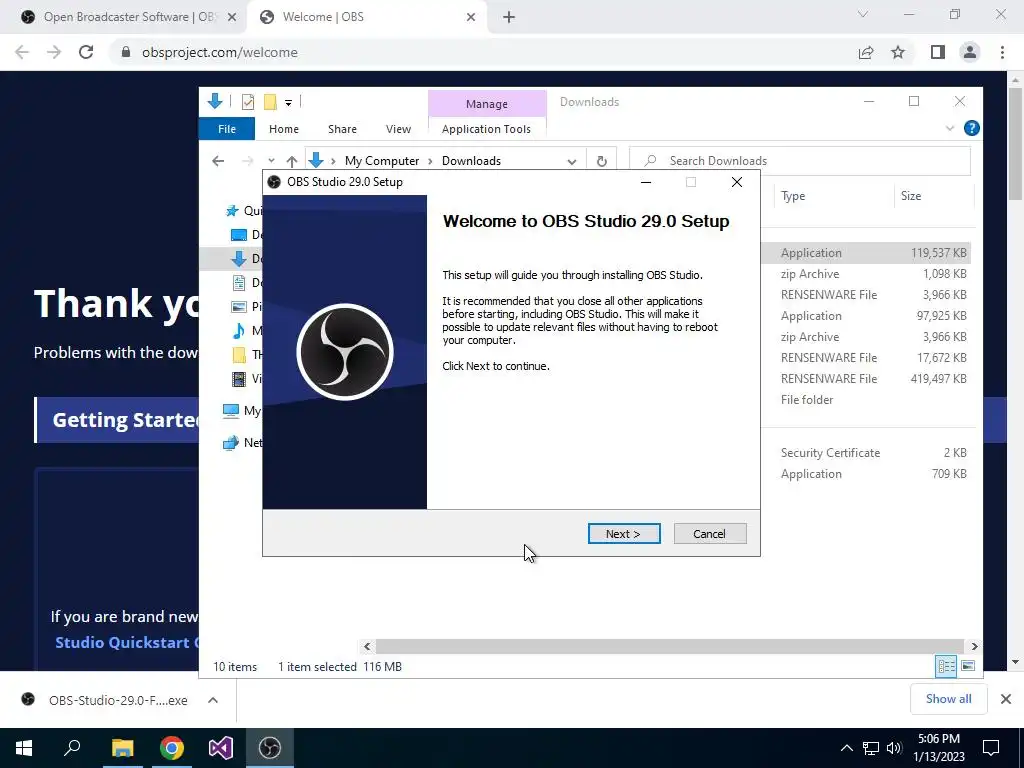Click the obsproject.com/welcome address bar
This screenshot has width=1024, height=768.
tap(219, 52)
